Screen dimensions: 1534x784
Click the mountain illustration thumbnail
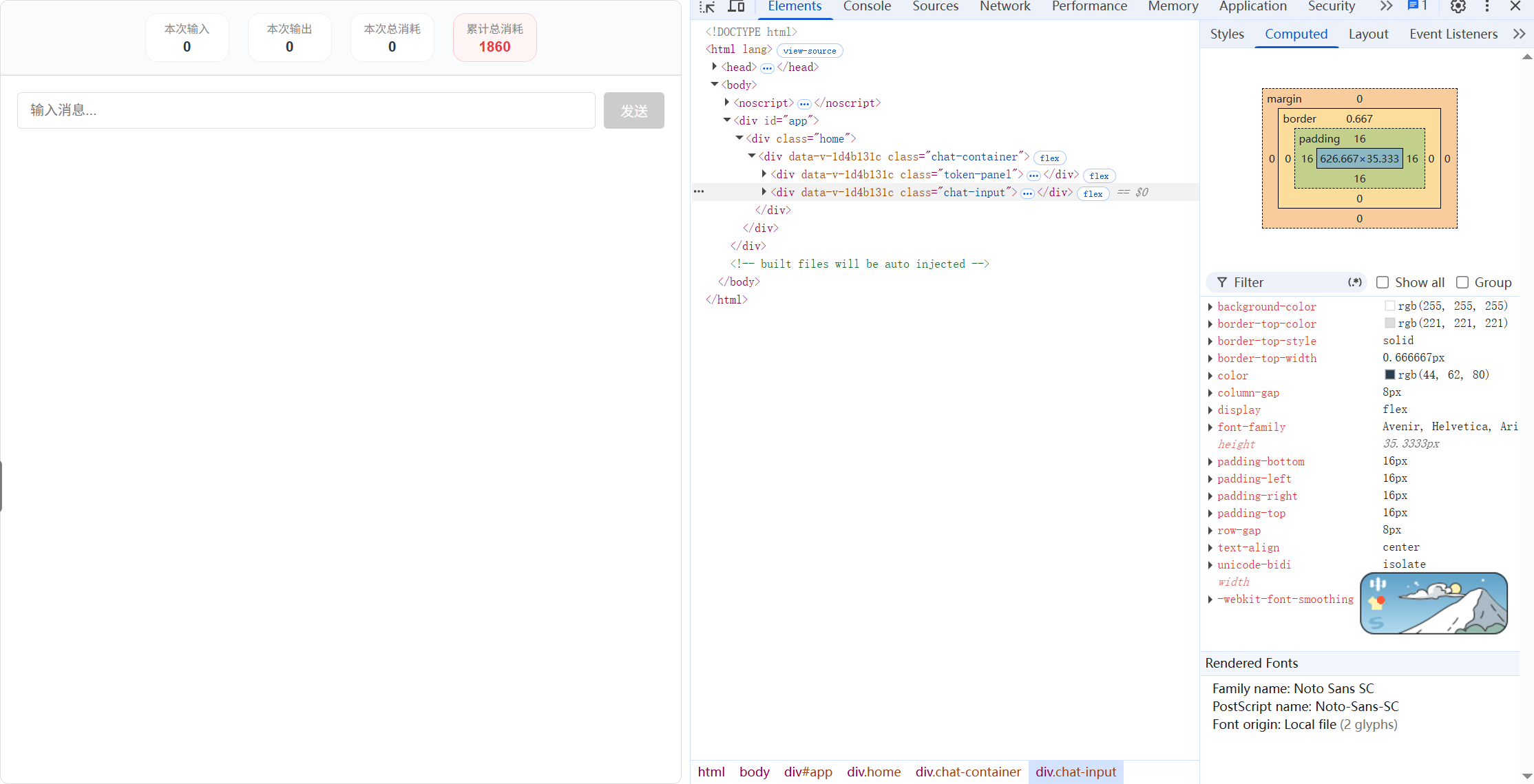pyautogui.click(x=1433, y=603)
